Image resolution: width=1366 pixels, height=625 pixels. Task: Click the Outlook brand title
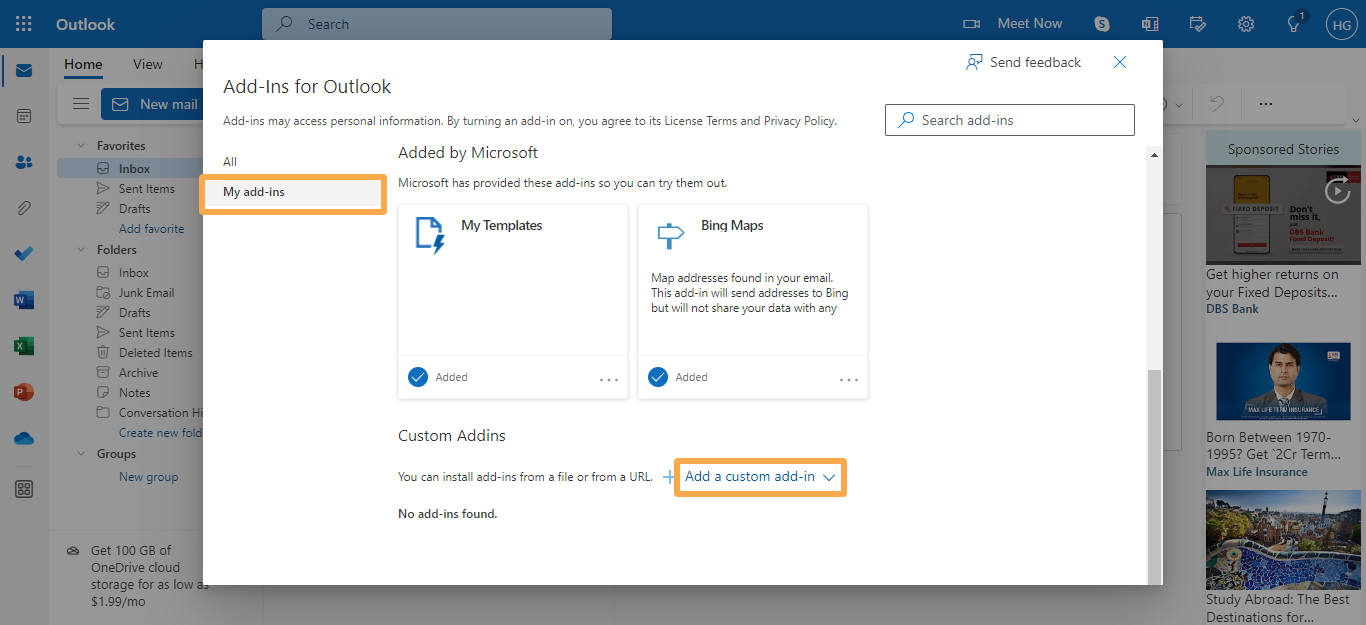click(x=85, y=23)
